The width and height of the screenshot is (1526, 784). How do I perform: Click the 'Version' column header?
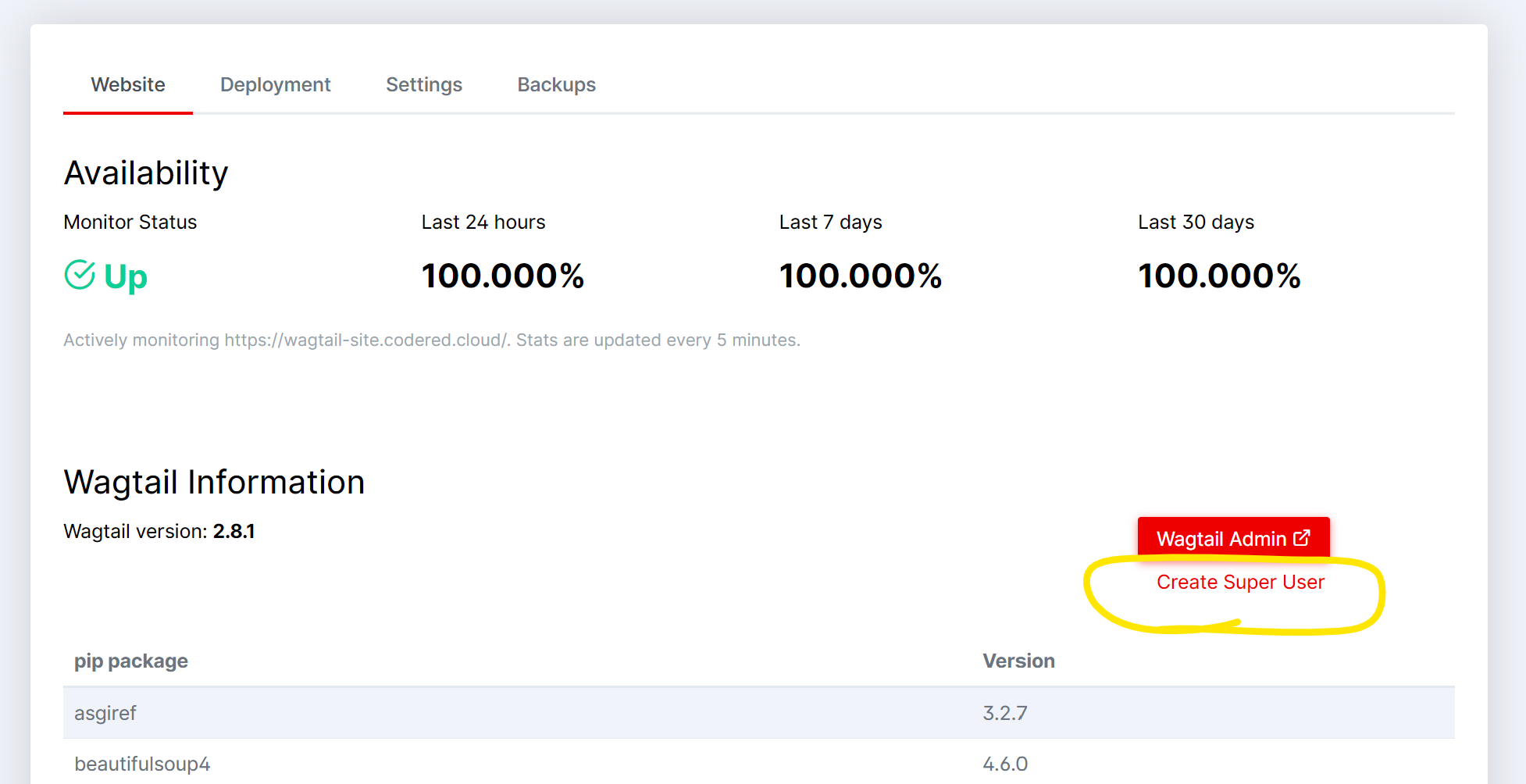tap(1018, 661)
